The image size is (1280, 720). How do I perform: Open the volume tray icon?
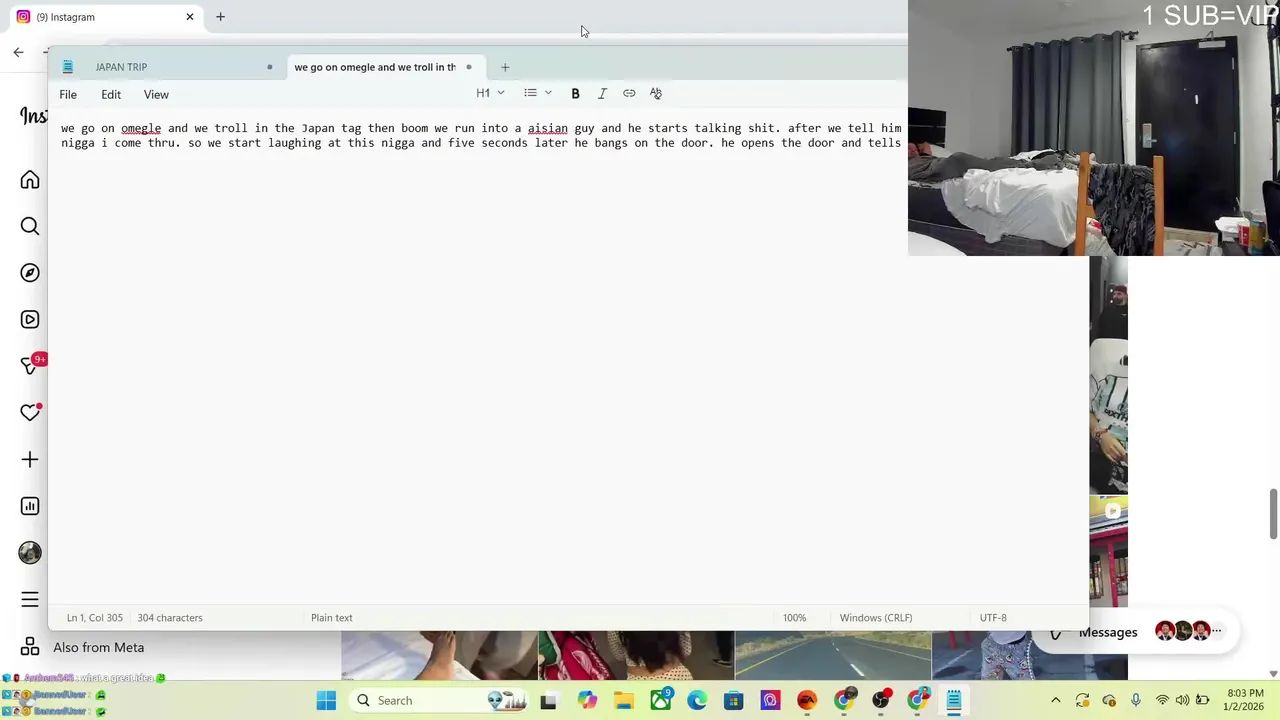(1182, 701)
